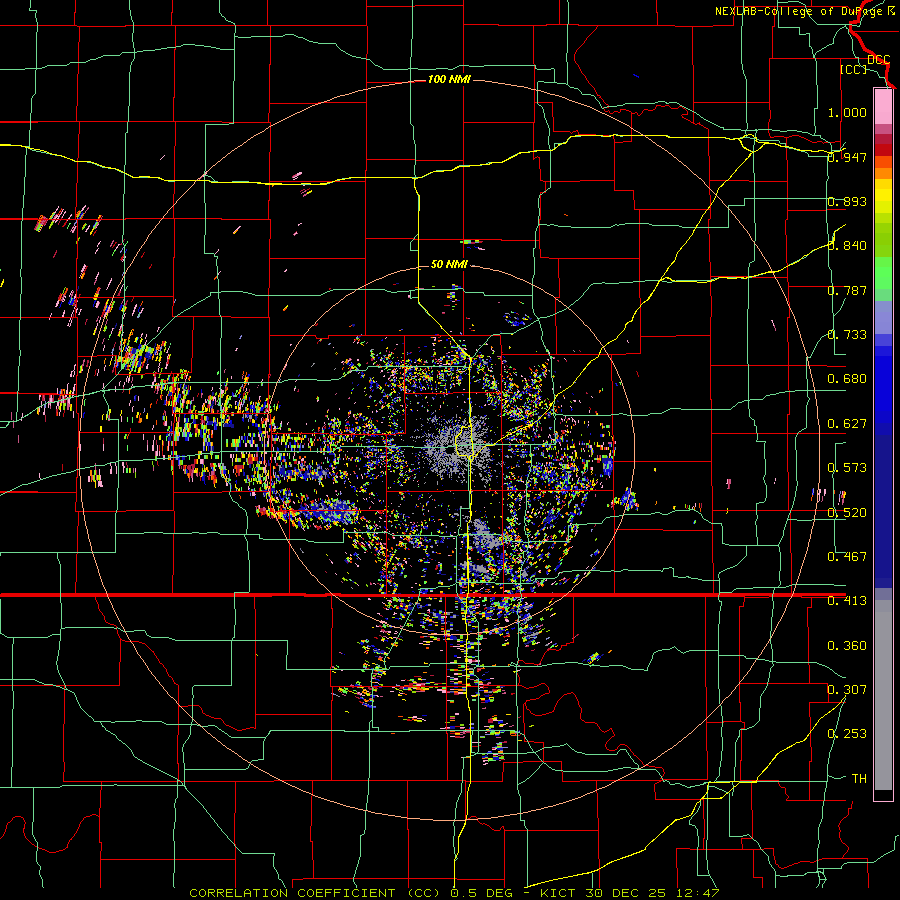Click the 0.520 color scale label
The height and width of the screenshot is (900, 900).
pyautogui.click(x=847, y=513)
